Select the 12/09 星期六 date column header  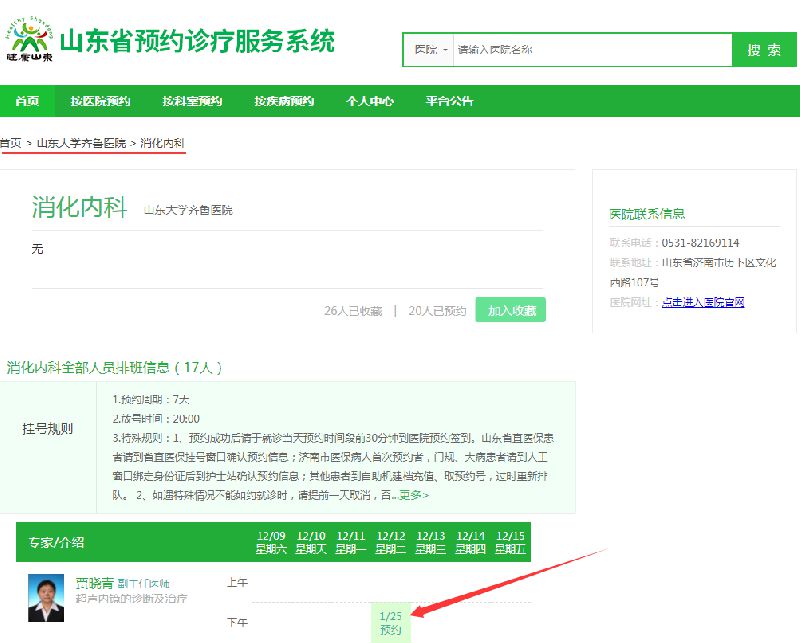tap(271, 542)
